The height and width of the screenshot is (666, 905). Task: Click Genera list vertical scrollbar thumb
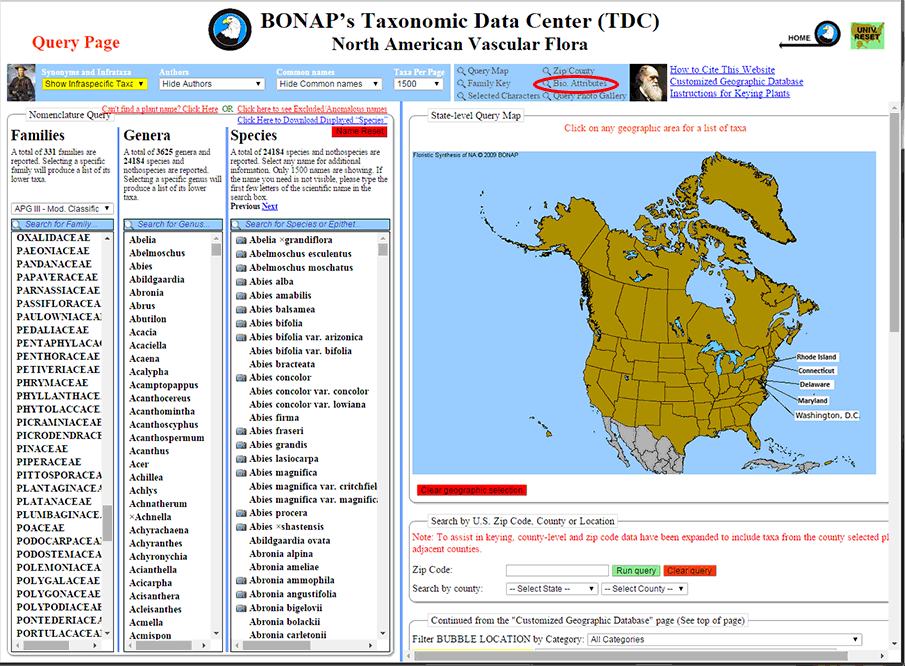coord(216,249)
